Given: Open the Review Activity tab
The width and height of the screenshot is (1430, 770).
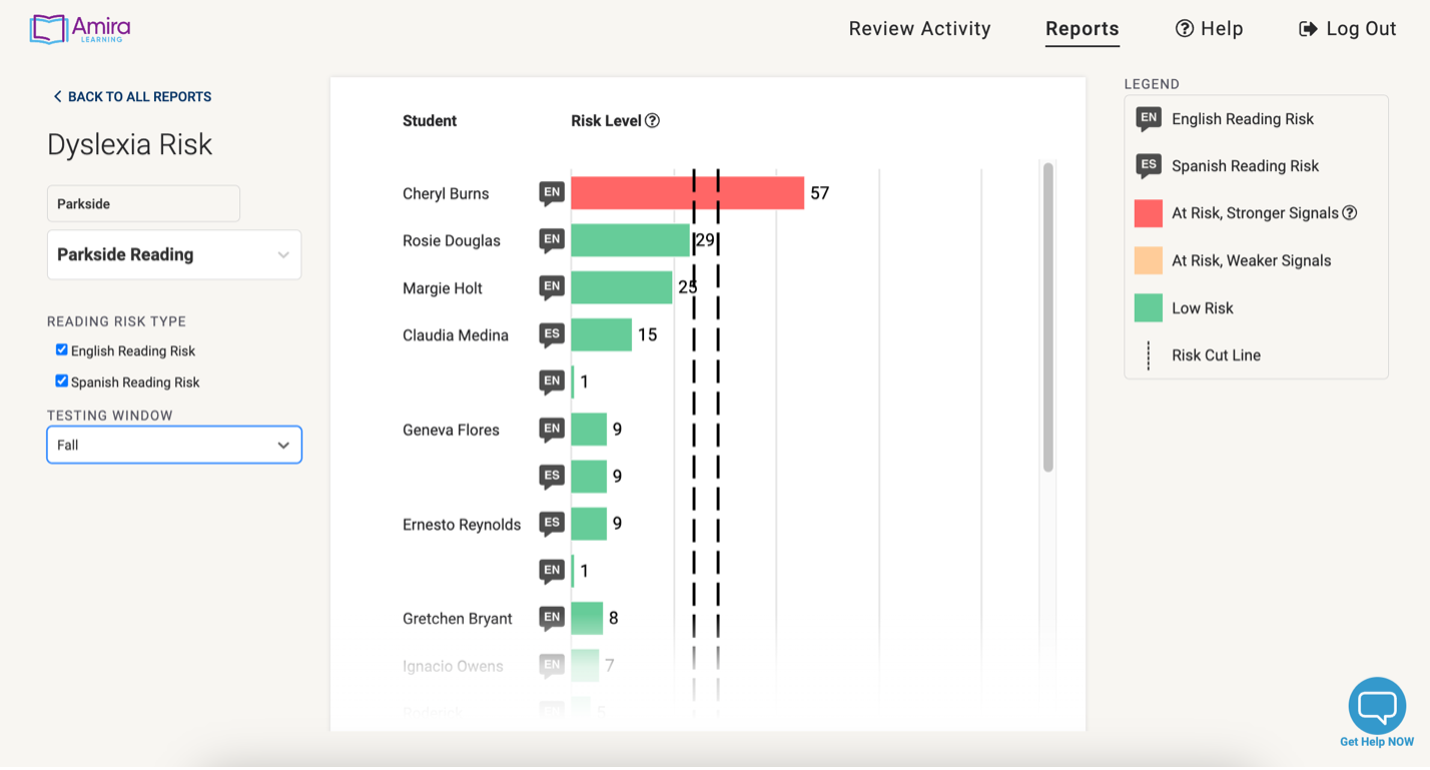Looking at the screenshot, I should 920,29.
